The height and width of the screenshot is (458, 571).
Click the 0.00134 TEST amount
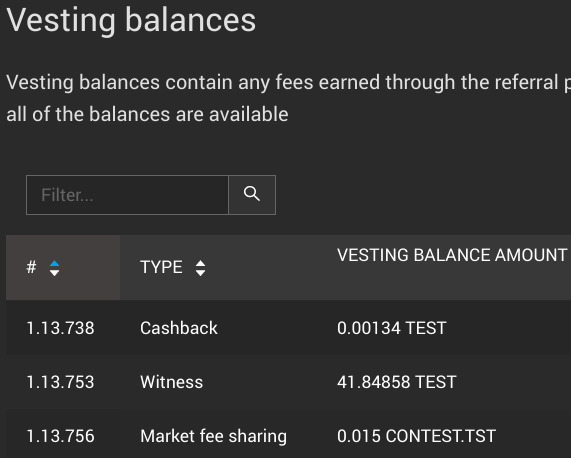pyautogui.click(x=391, y=328)
